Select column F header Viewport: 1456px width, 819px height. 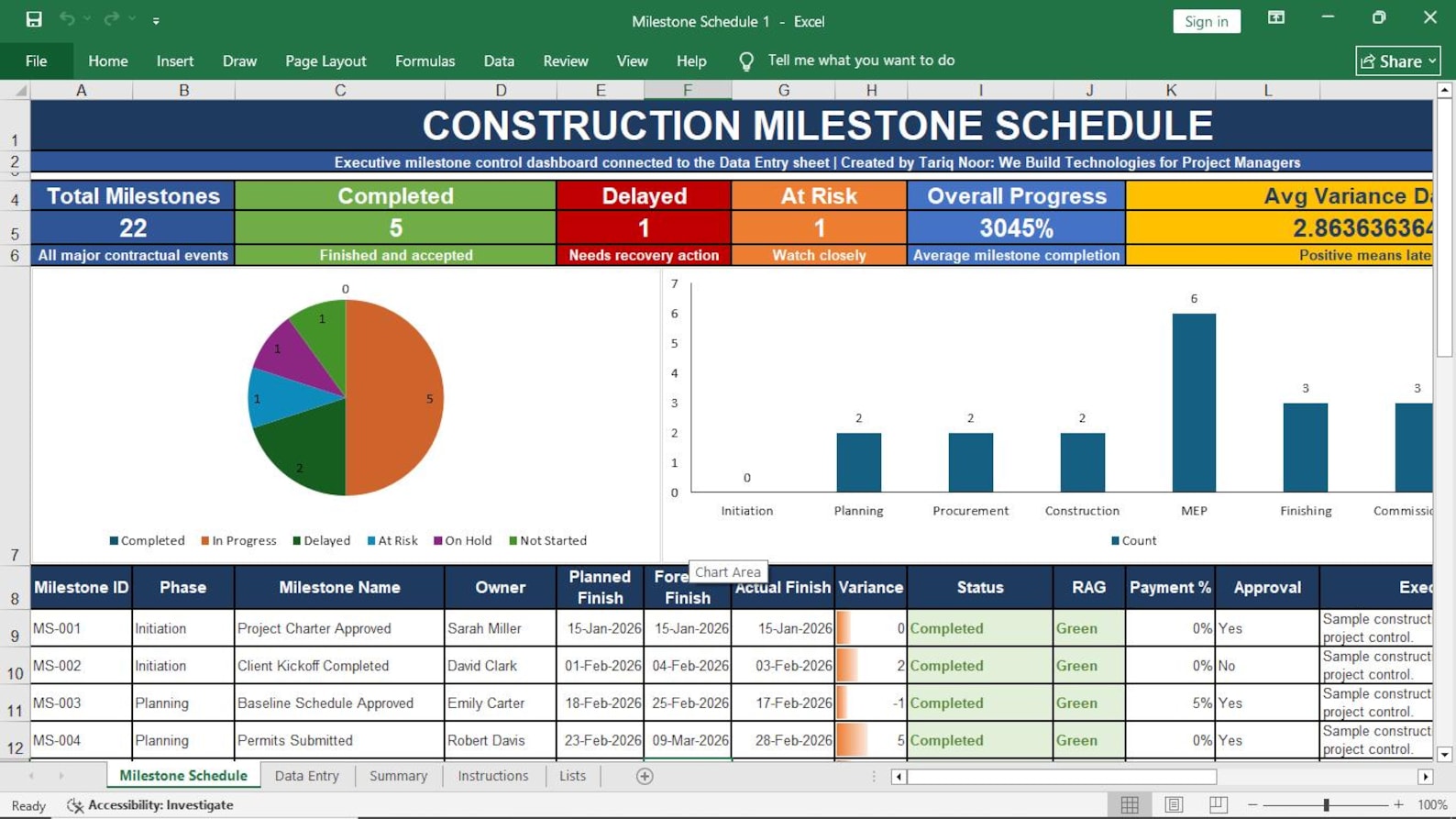tap(688, 90)
